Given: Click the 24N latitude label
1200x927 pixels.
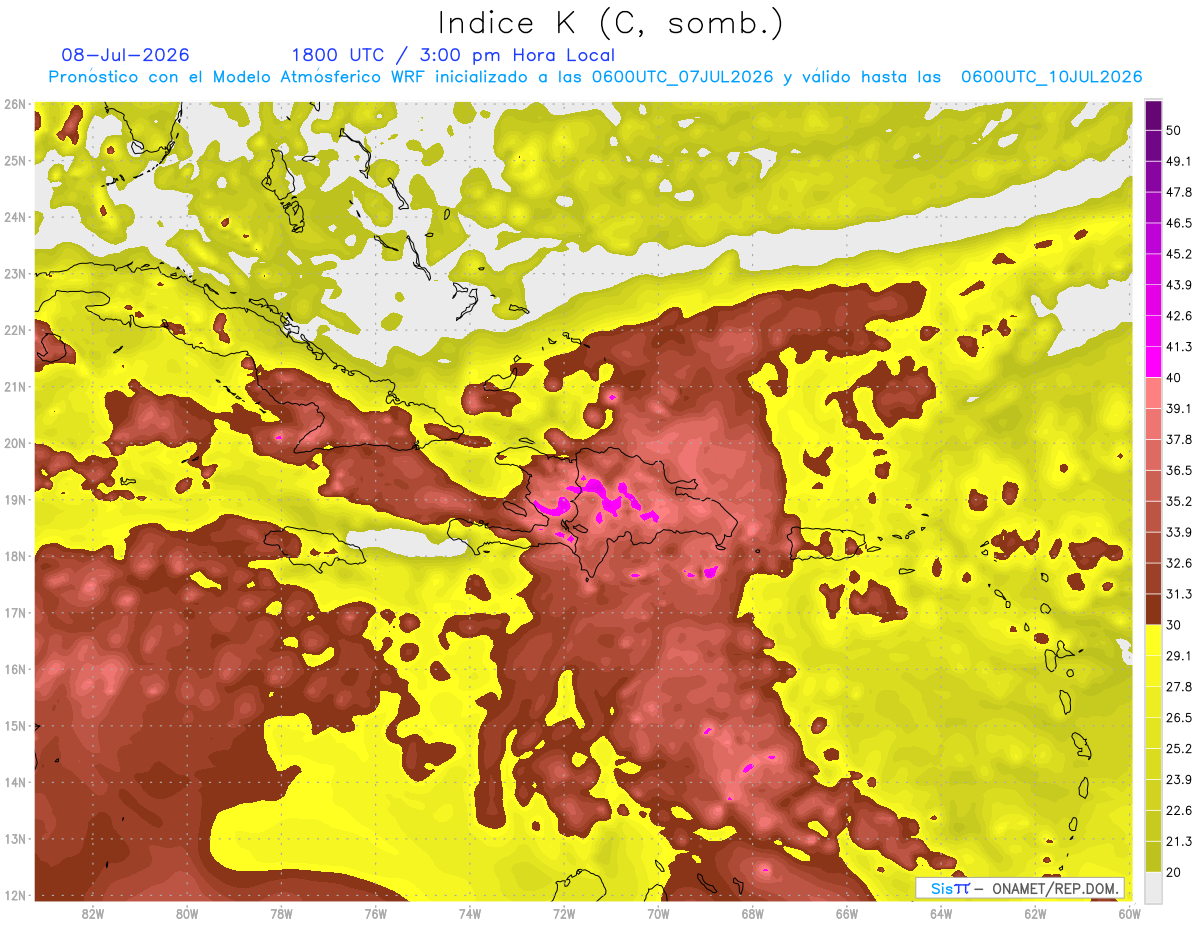Looking at the screenshot, I should click(x=15, y=217).
